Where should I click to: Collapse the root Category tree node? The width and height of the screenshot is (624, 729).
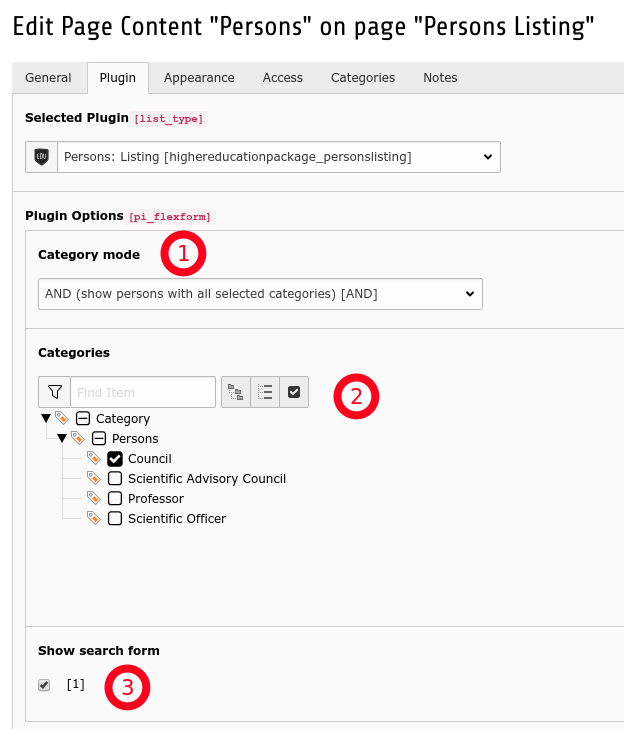pyautogui.click(x=46, y=419)
